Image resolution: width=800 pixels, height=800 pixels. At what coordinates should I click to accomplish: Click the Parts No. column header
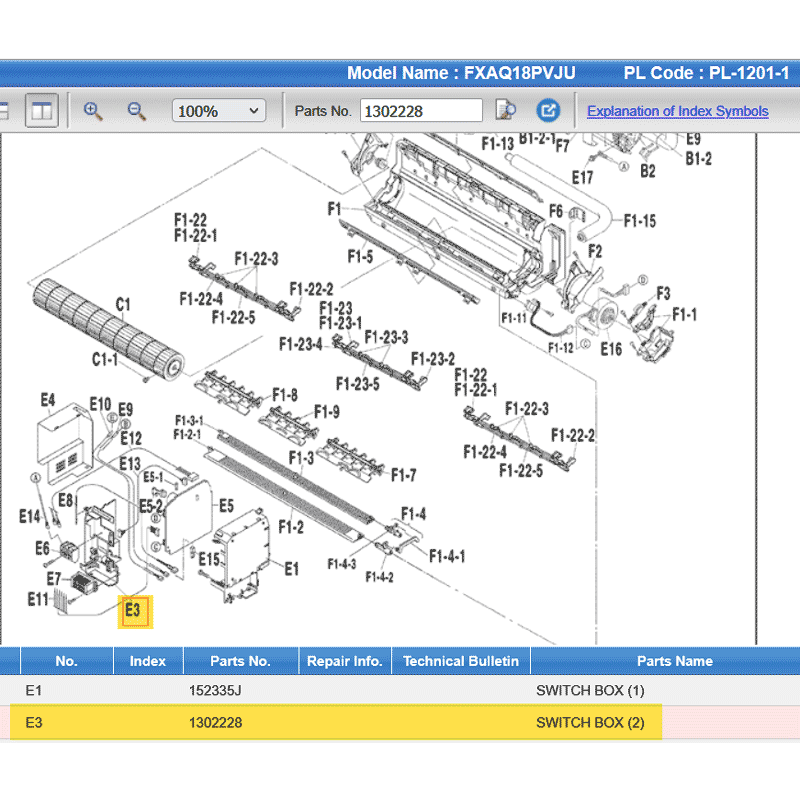(240, 661)
